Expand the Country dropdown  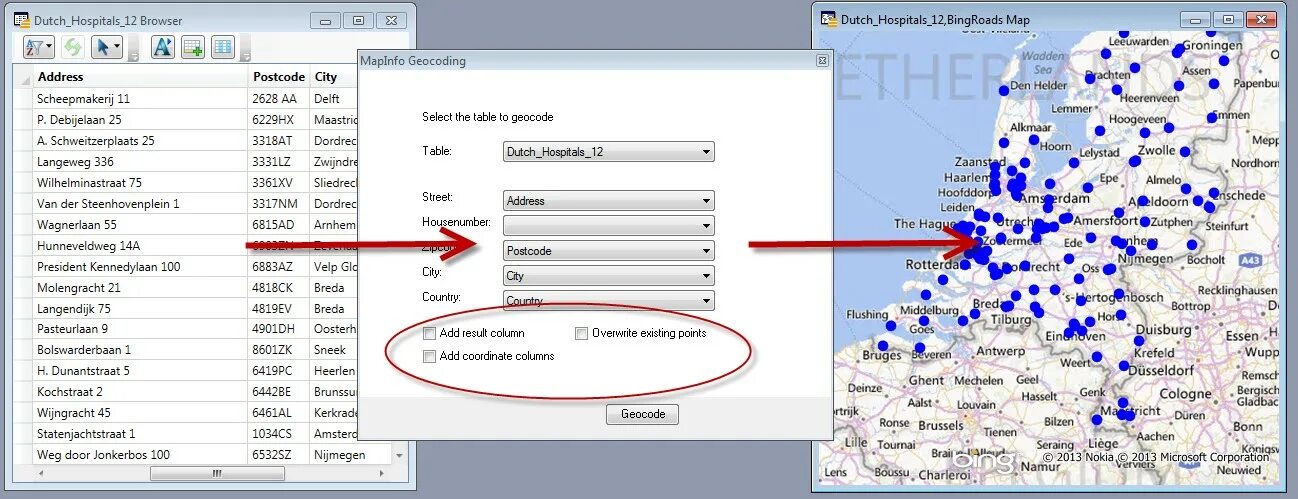tap(608, 301)
